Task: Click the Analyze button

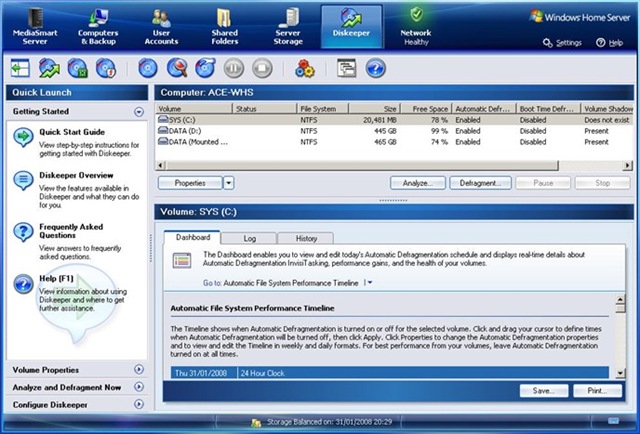Action: point(418,183)
